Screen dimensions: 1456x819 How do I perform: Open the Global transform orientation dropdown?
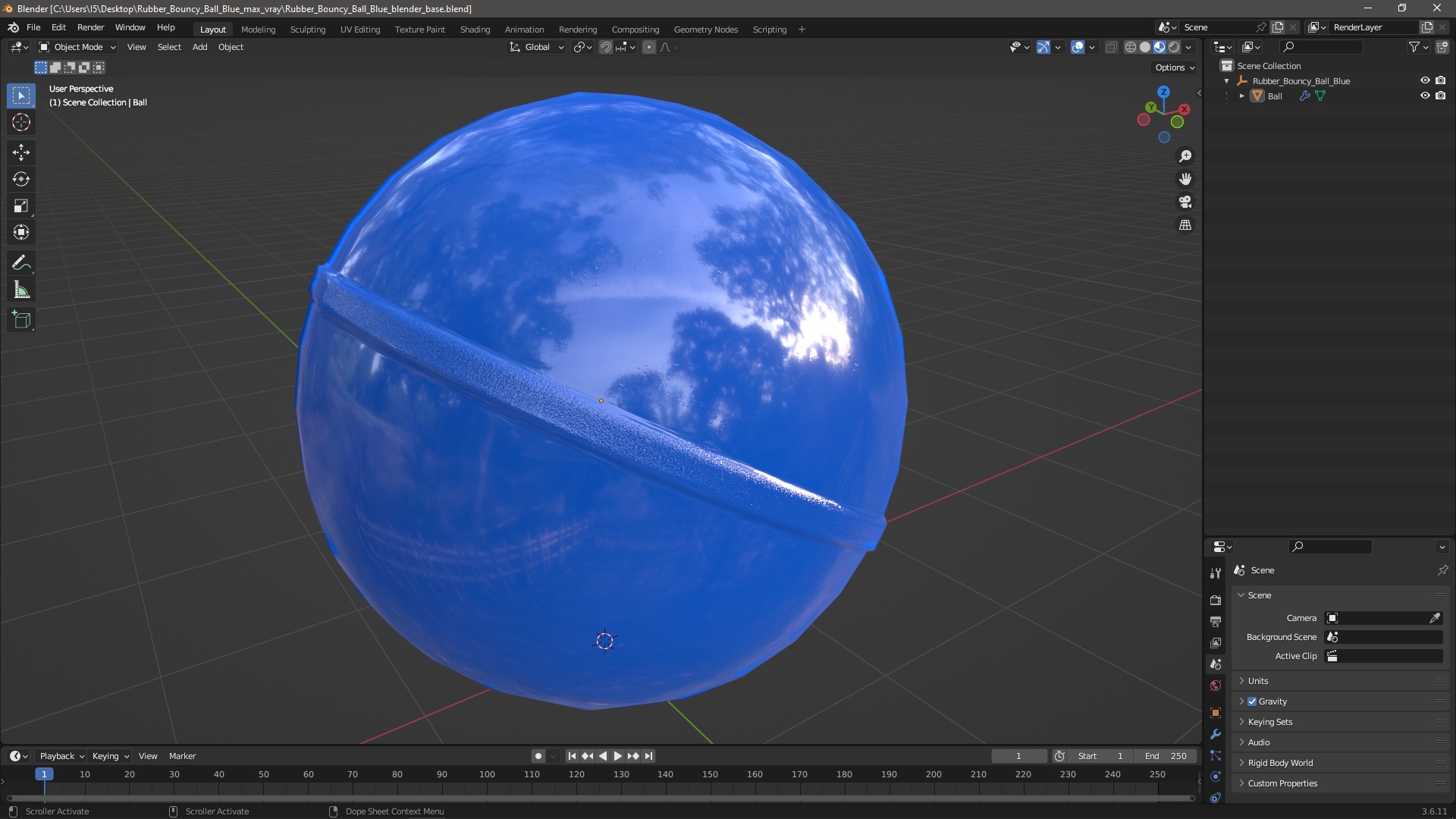pyautogui.click(x=537, y=47)
